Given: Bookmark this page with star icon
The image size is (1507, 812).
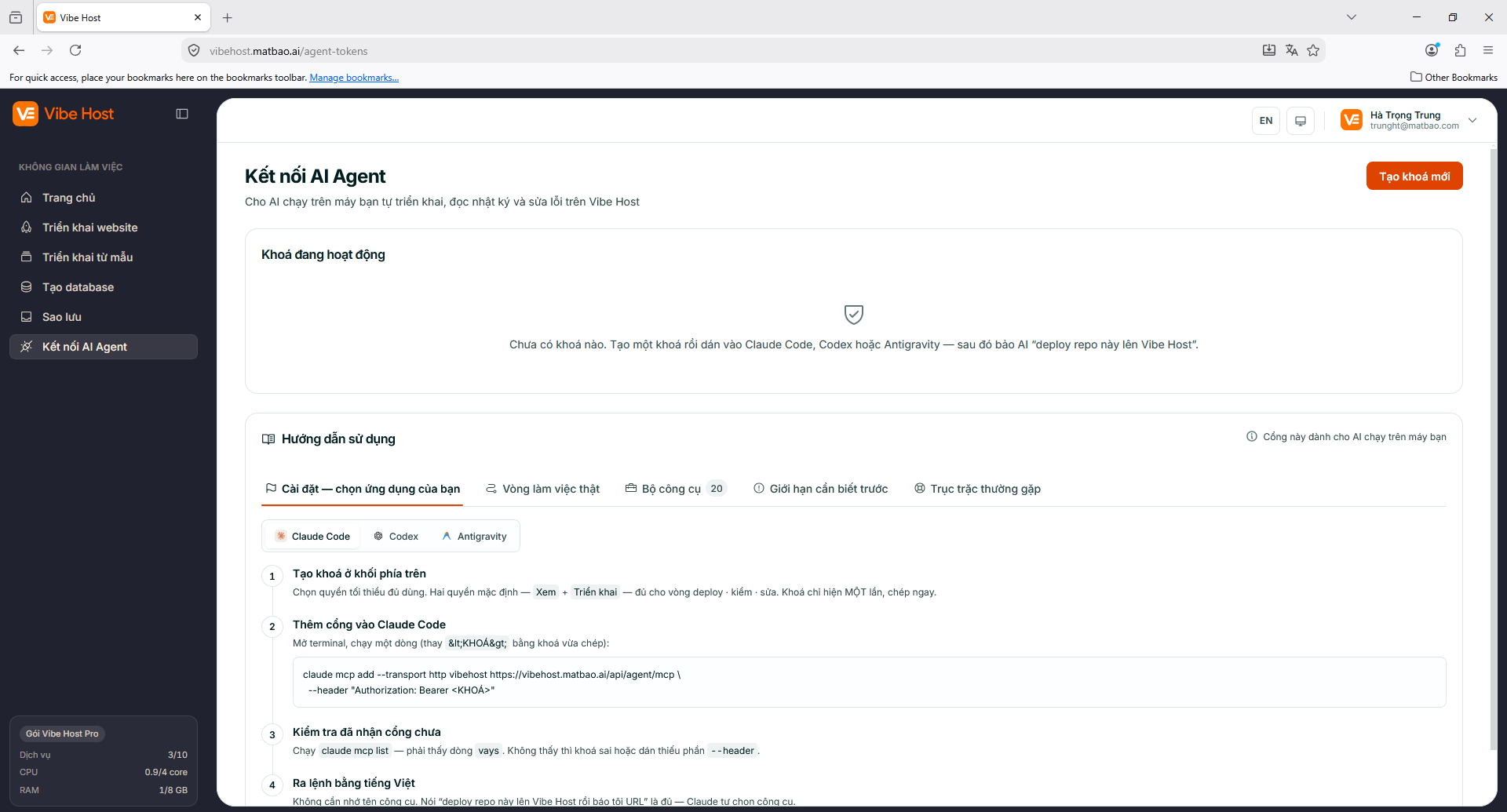Looking at the screenshot, I should 1313,50.
